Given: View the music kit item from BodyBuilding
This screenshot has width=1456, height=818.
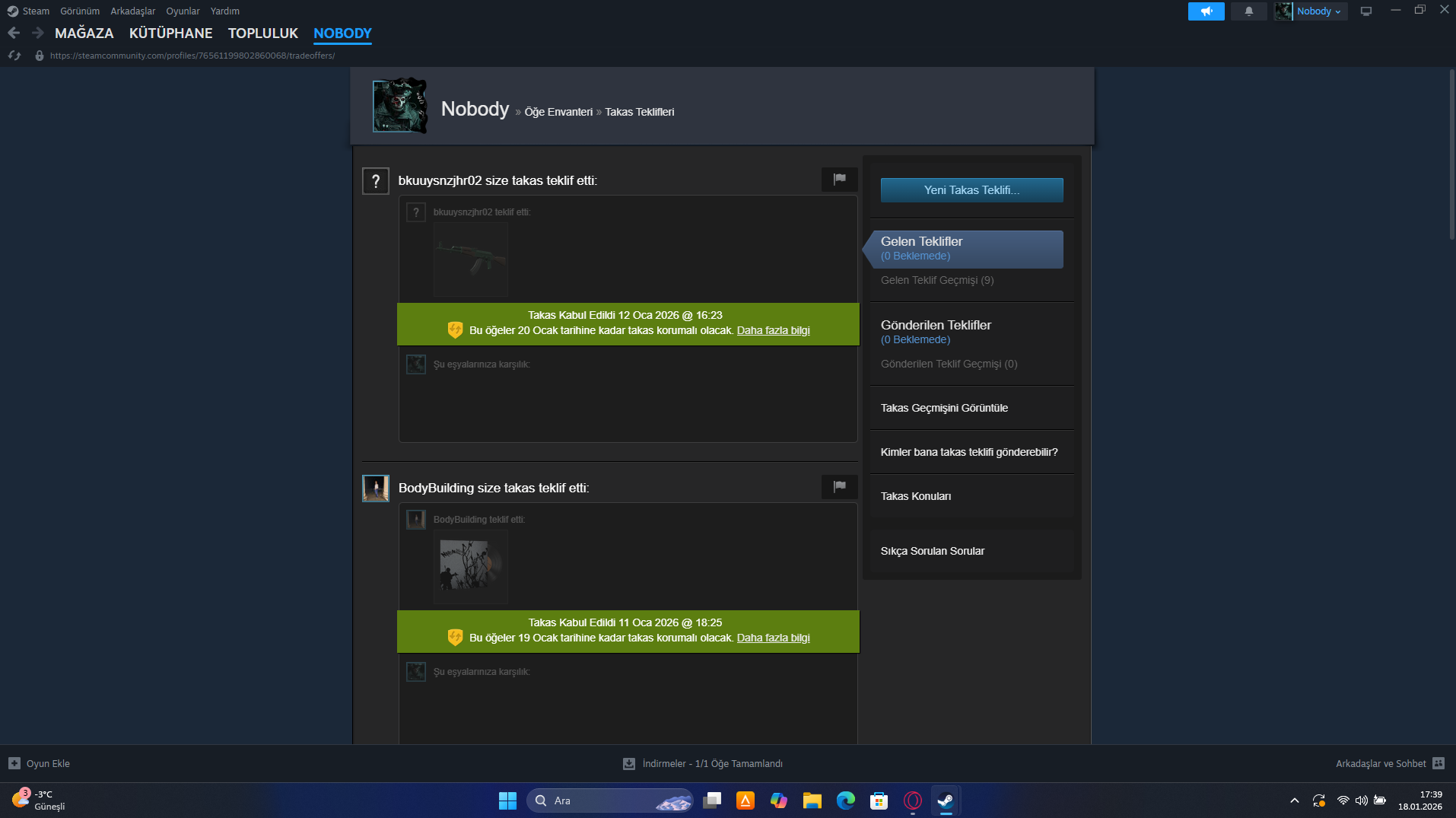Looking at the screenshot, I should (471, 567).
